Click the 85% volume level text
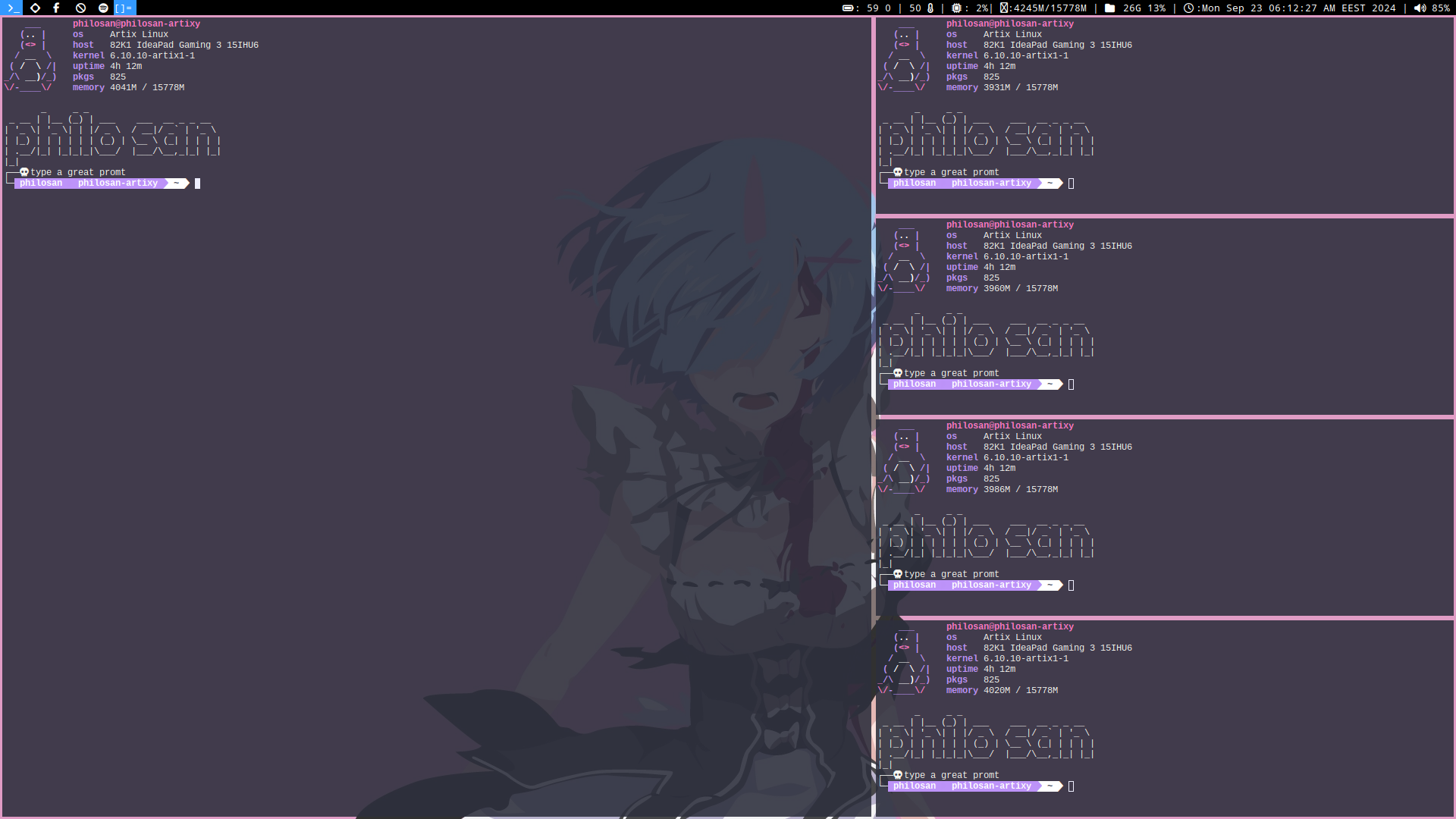This screenshot has width=1456, height=819. click(x=1441, y=8)
